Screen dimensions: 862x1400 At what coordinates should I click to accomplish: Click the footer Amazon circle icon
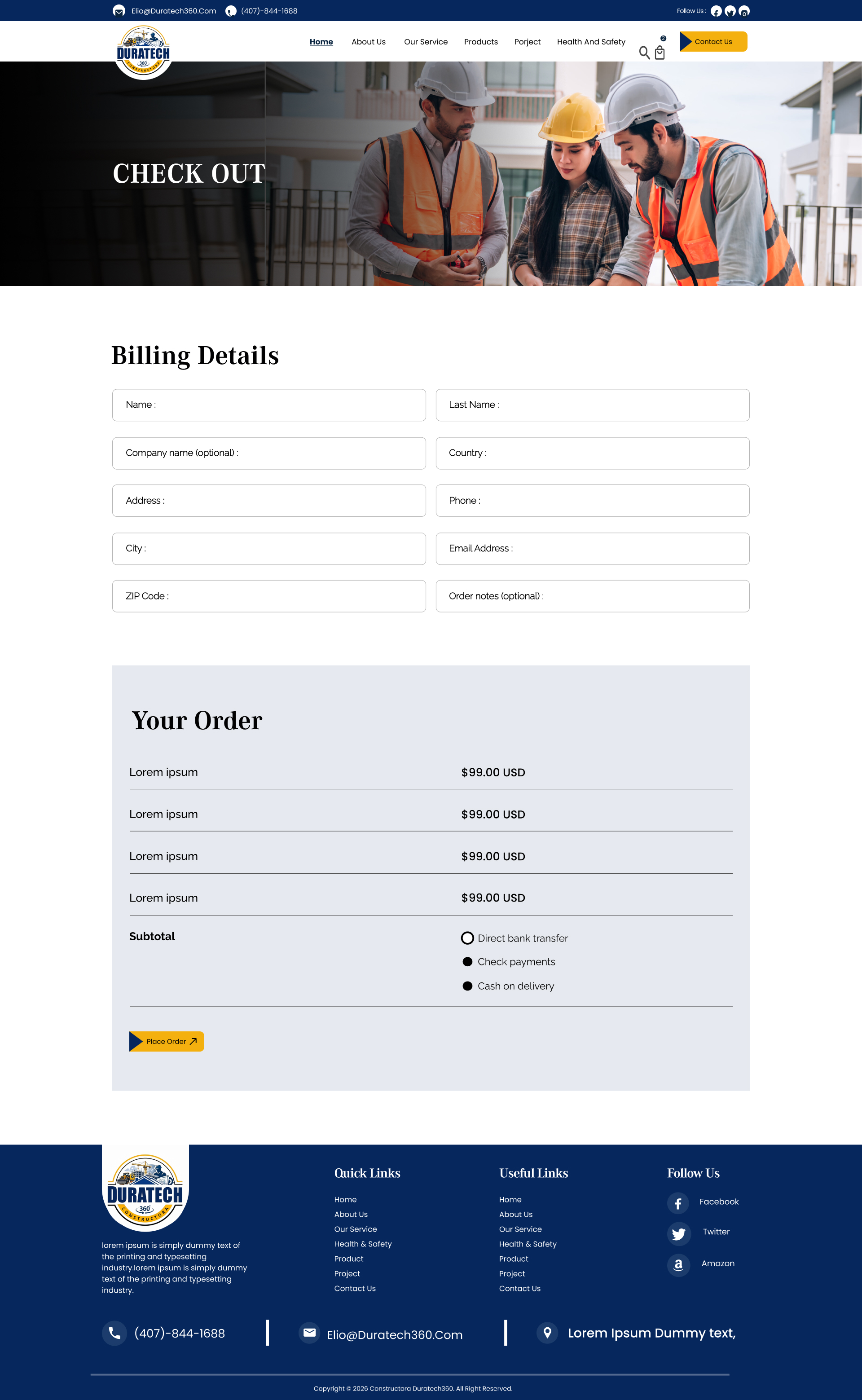[x=678, y=1265]
